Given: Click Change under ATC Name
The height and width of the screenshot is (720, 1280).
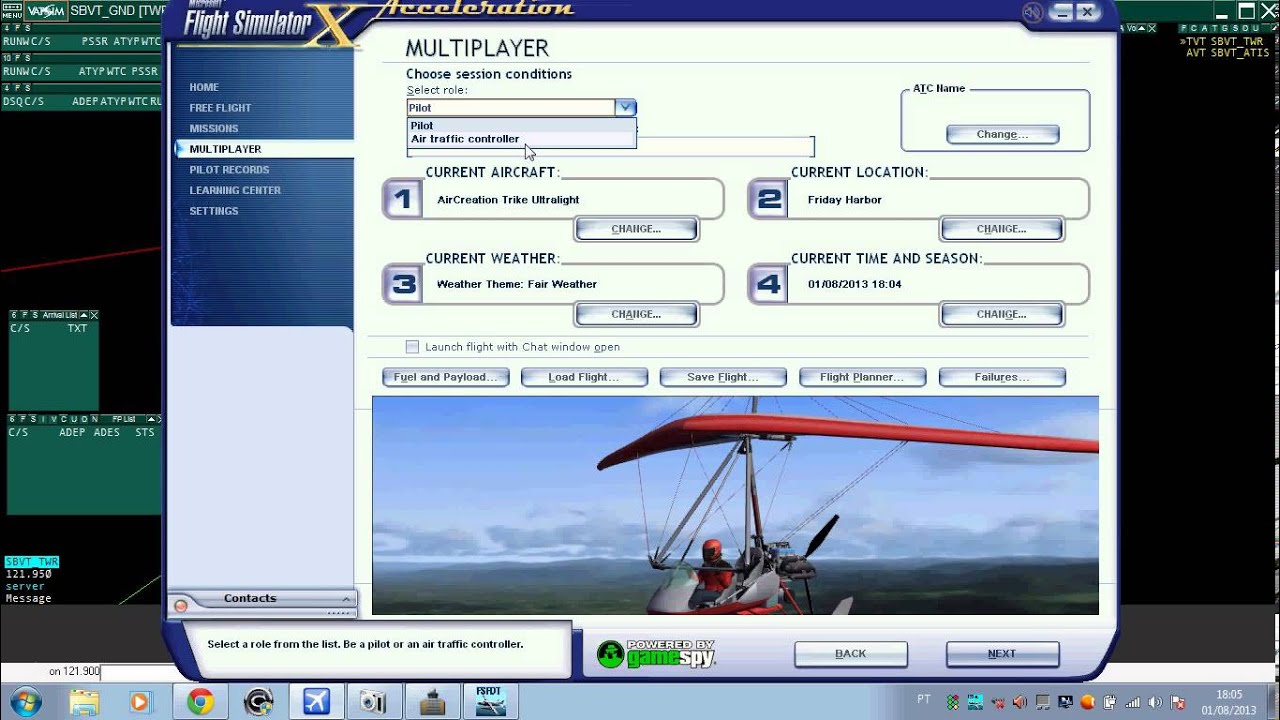Looking at the screenshot, I should pos(1002,134).
